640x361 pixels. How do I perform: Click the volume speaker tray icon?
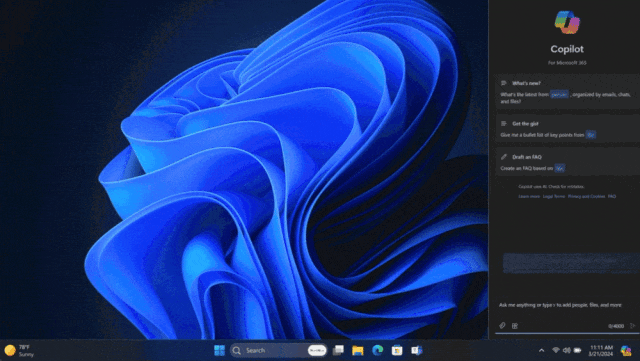coord(567,350)
